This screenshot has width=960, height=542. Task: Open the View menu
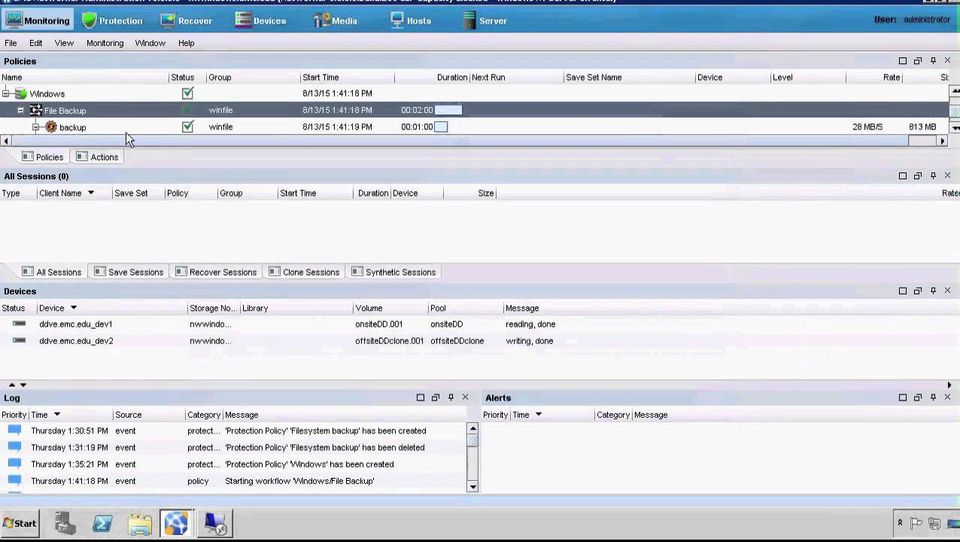[64, 43]
